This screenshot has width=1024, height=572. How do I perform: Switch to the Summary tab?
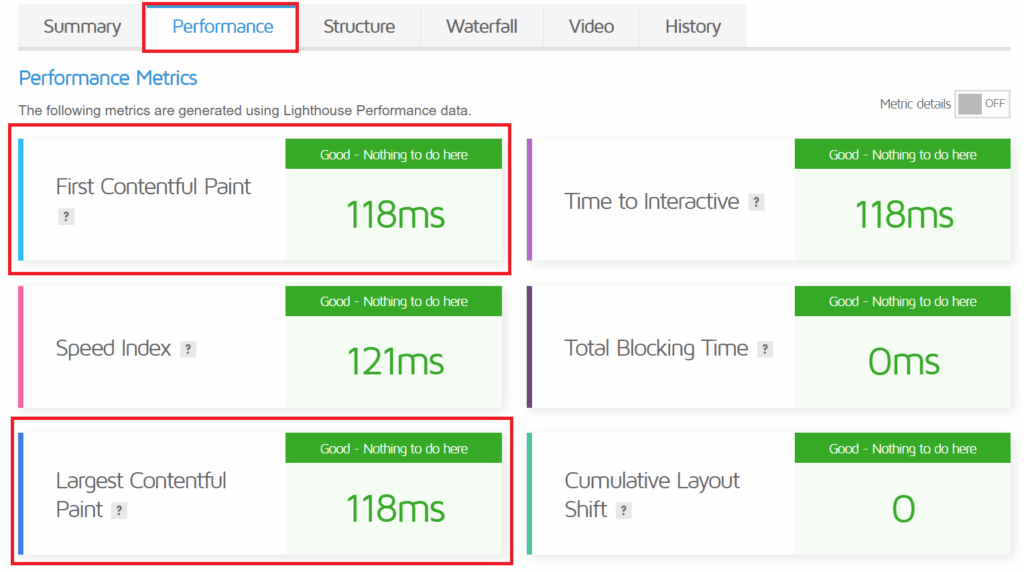pyautogui.click(x=82, y=27)
